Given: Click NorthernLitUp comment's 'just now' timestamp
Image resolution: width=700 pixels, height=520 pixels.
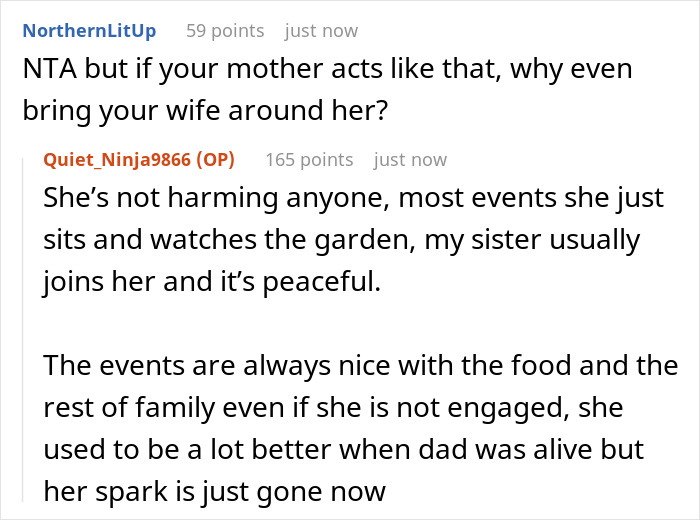Looking at the screenshot, I should (321, 31).
